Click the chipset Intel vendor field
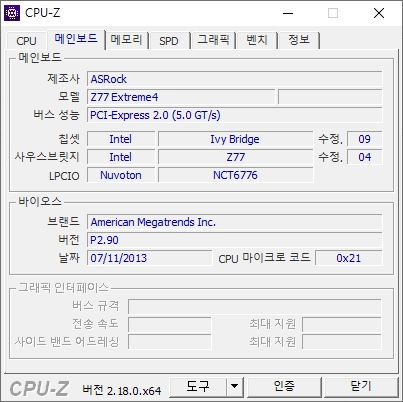Image resolution: width=403 pixels, height=402 pixels. pos(121,139)
